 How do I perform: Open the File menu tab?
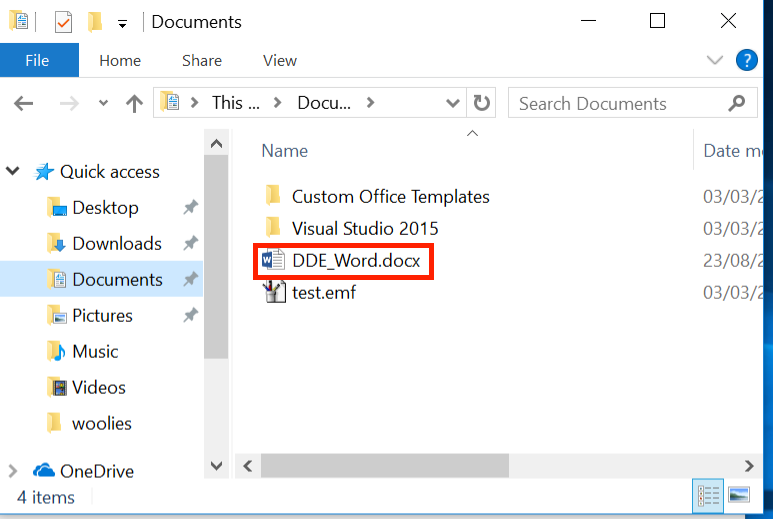click(x=37, y=60)
